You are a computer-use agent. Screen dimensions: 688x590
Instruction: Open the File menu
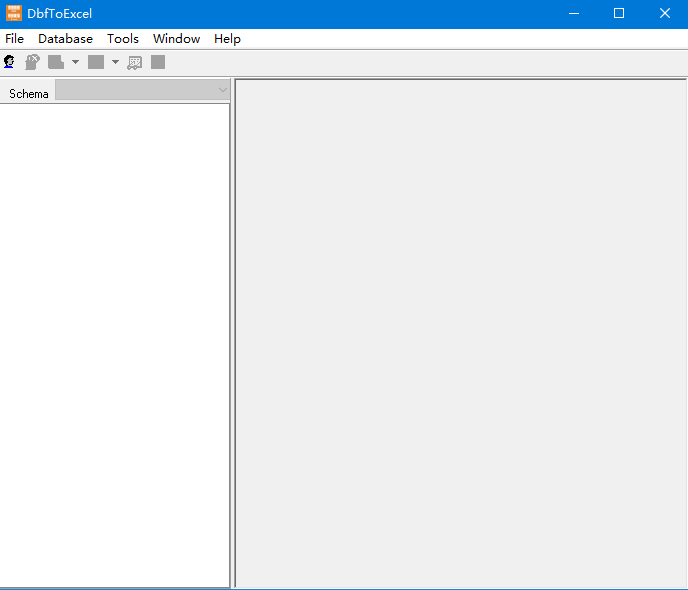[x=14, y=39]
